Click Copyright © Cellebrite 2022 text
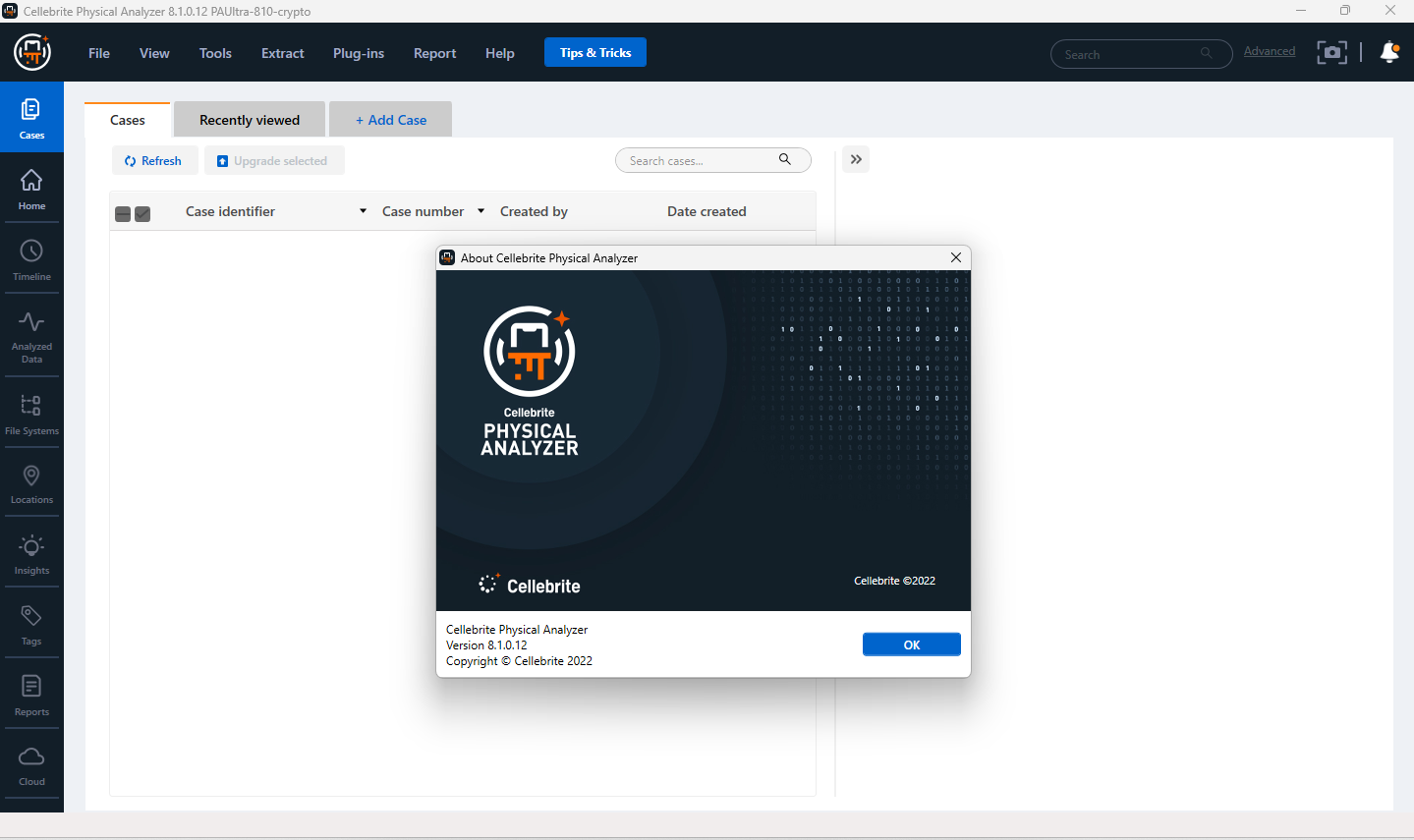 (x=519, y=661)
